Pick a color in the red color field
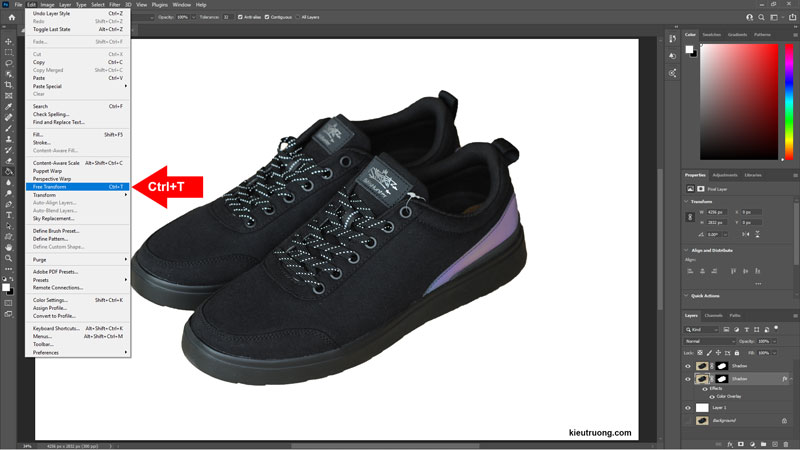The image size is (800, 450). point(739,102)
